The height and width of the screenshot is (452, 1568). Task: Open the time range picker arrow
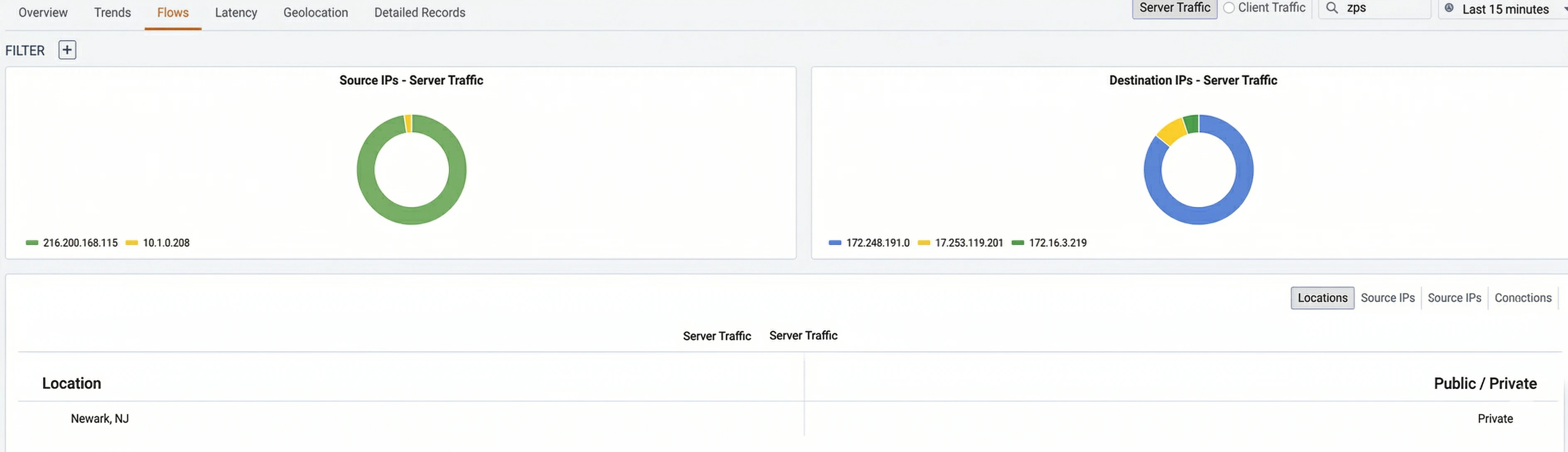tap(1563, 9)
